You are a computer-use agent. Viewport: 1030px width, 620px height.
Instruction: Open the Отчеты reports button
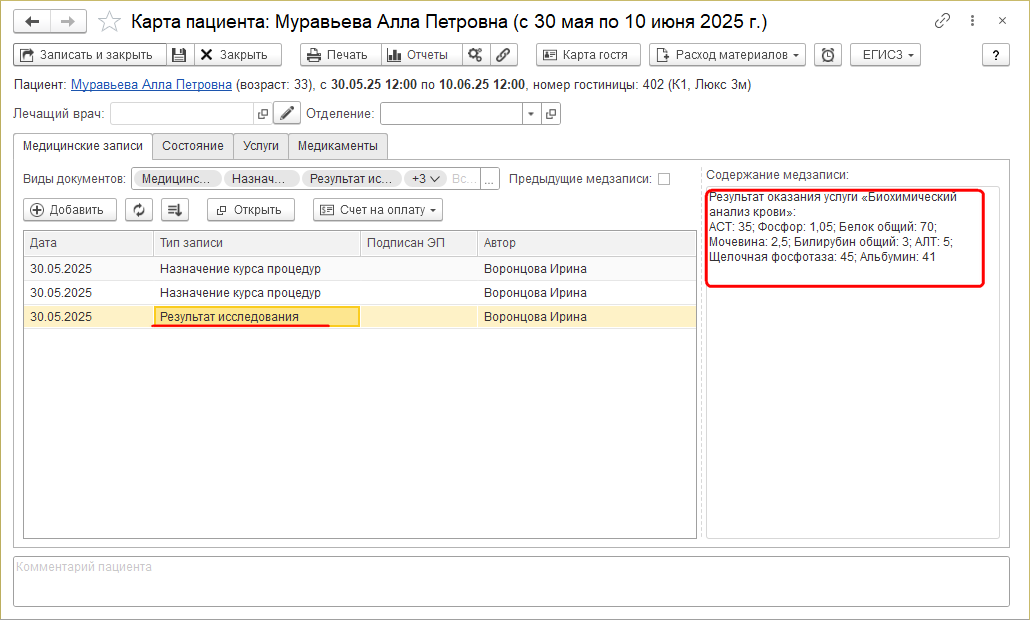pyautogui.click(x=422, y=55)
